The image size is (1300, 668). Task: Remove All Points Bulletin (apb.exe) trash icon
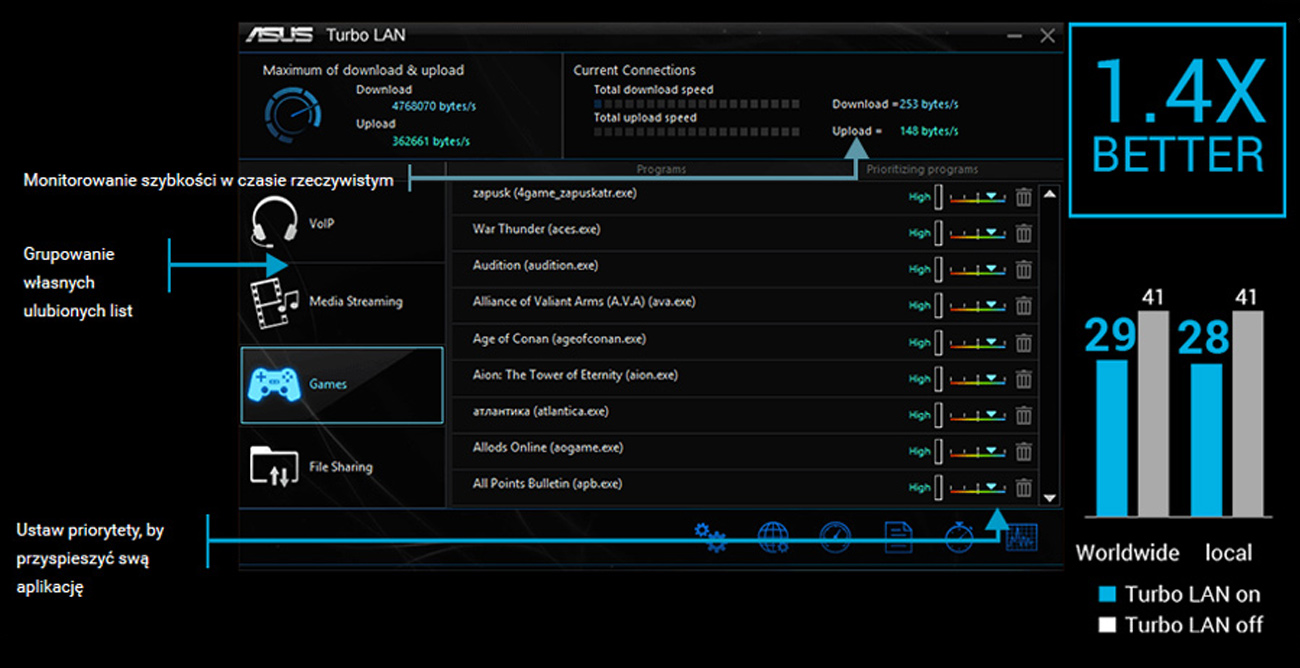pos(1023,487)
